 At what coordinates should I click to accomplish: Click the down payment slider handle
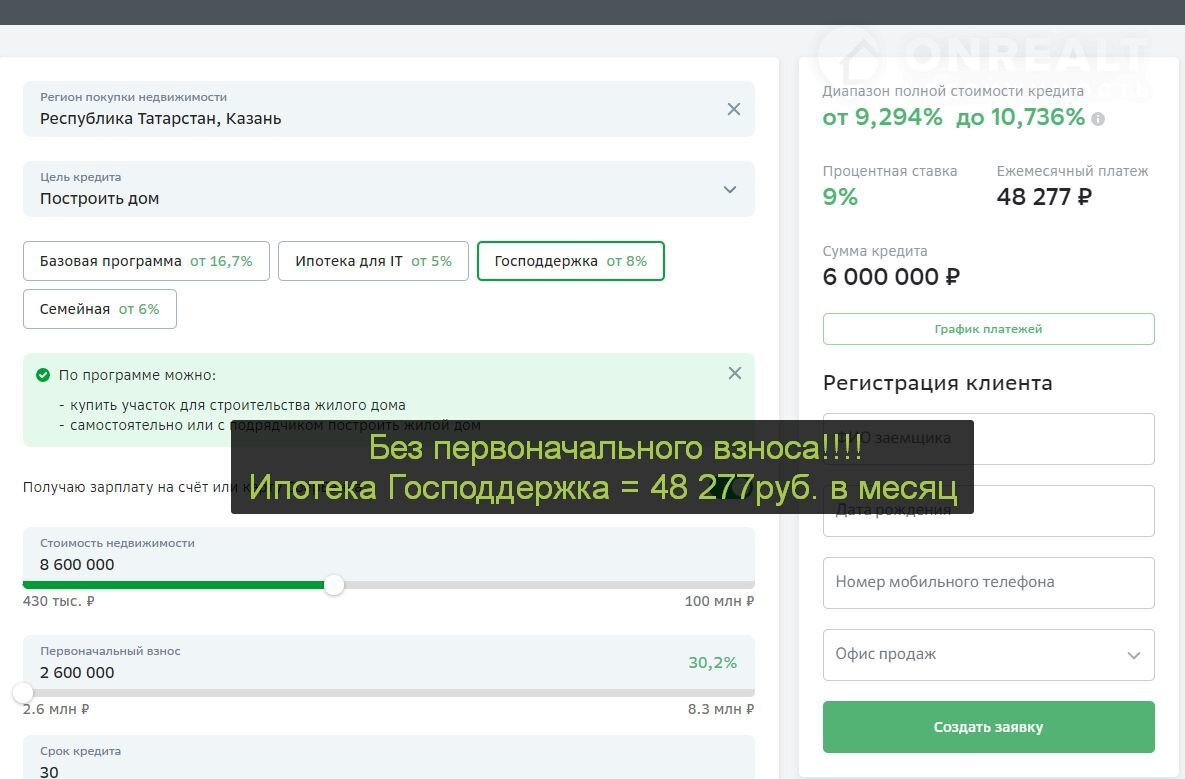point(23,692)
